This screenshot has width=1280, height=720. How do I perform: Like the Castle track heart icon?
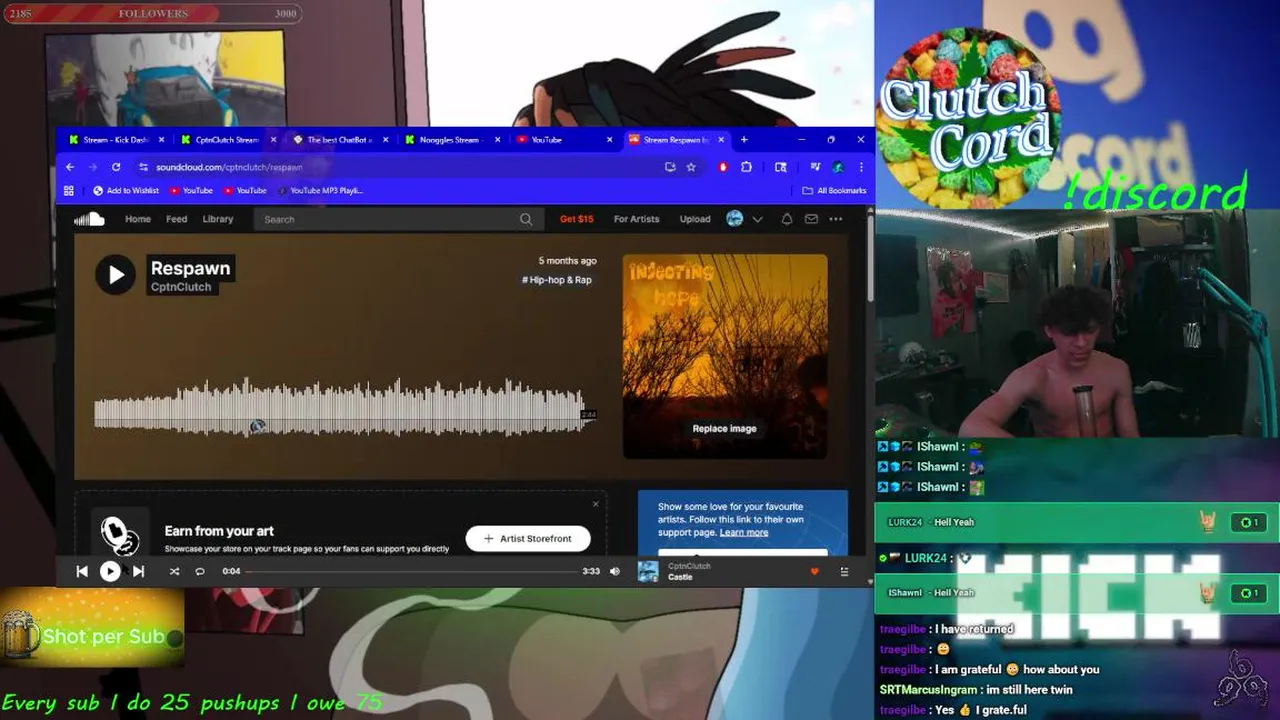tap(814, 571)
